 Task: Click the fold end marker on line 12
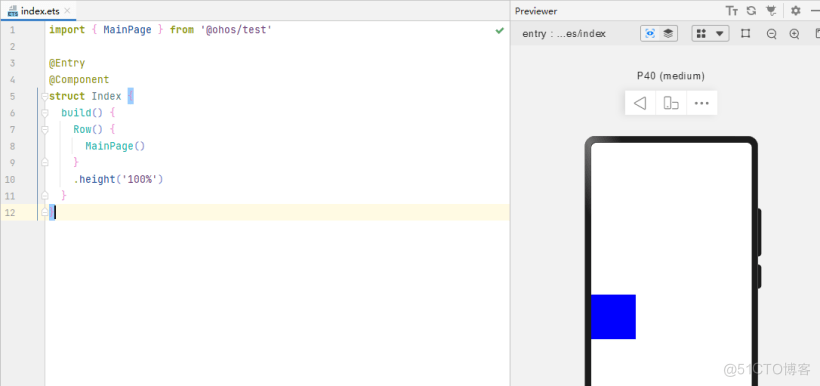[44, 212]
